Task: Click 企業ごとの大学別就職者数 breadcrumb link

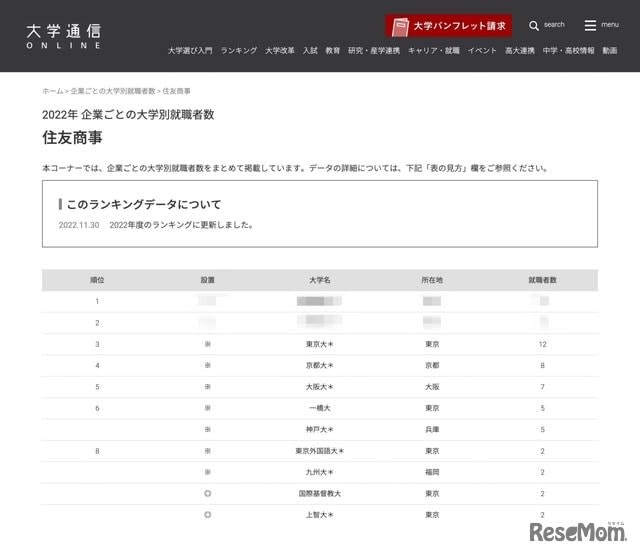Action: click(x=113, y=91)
